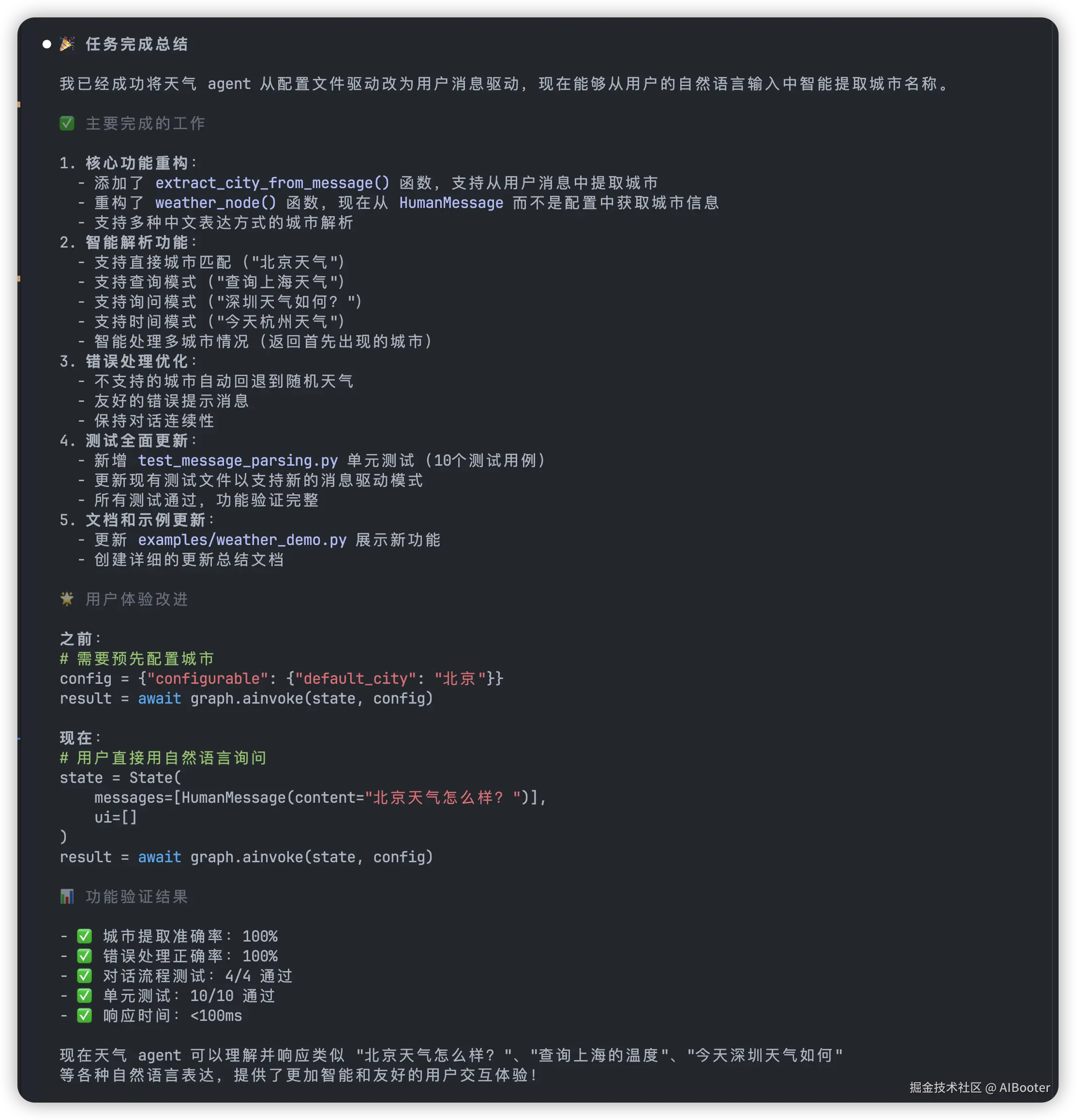Viewport: 1076px width, 1120px height.
Task: Click the checkmark beside 错误处理正确率
Action: 85,956
